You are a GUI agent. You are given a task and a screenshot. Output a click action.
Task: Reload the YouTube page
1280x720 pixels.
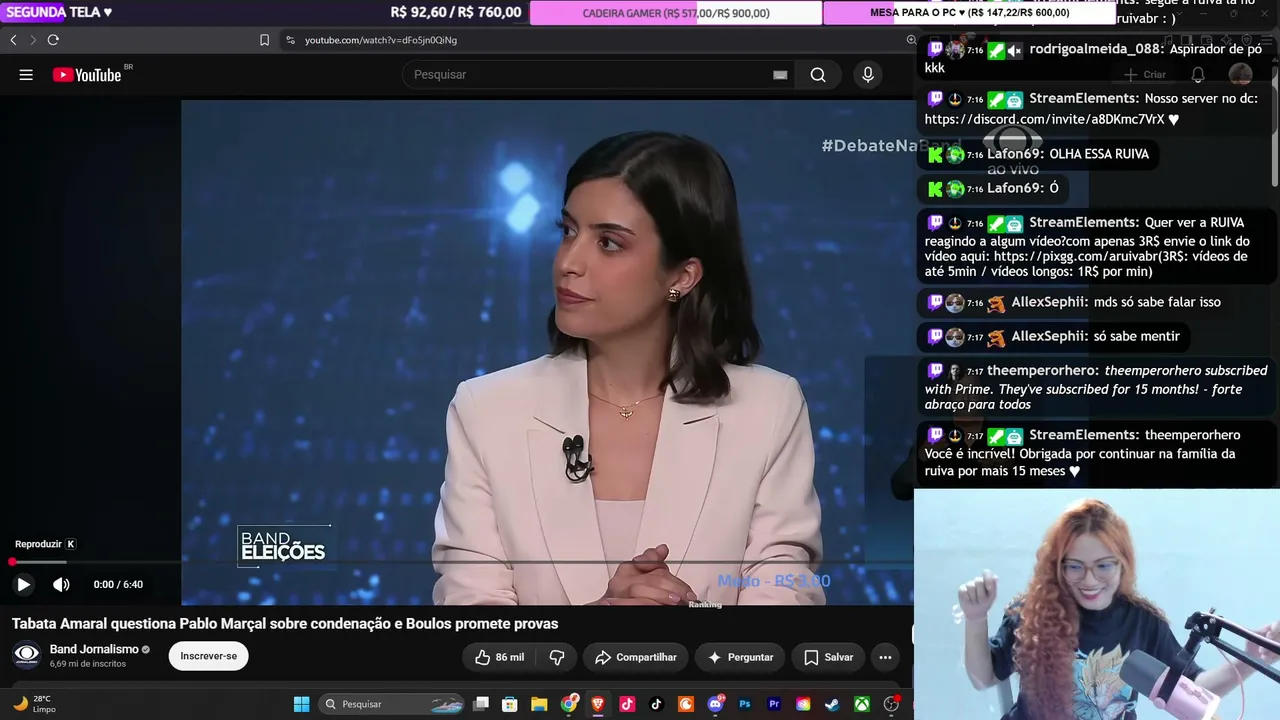[53, 40]
